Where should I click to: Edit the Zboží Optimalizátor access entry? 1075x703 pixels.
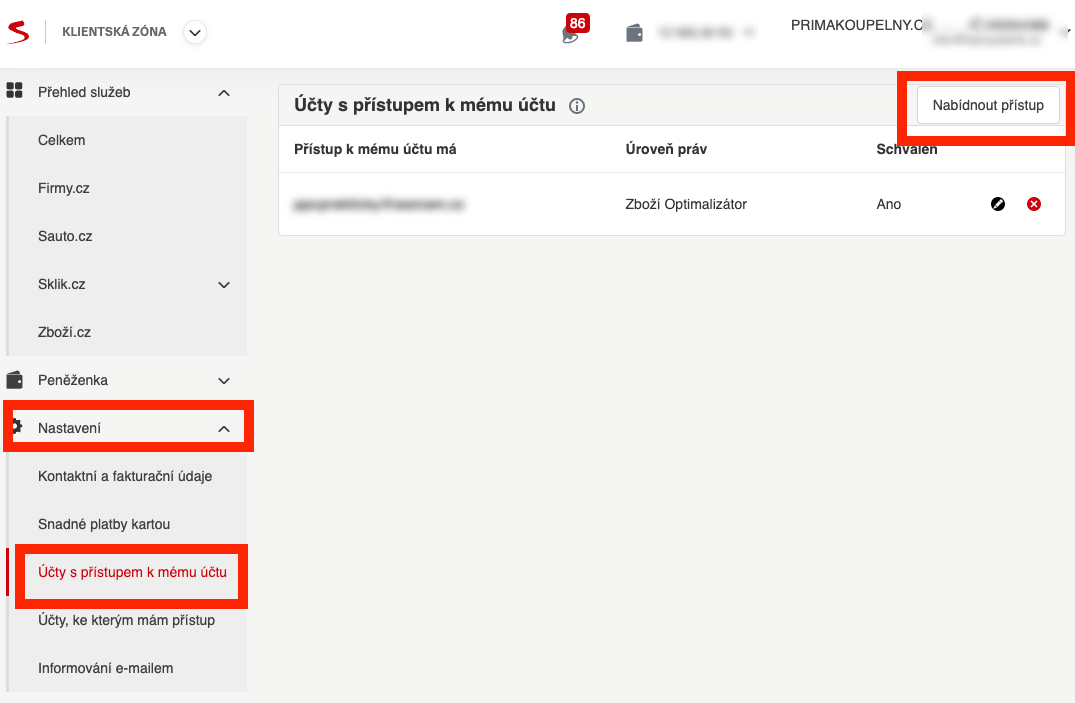point(998,204)
